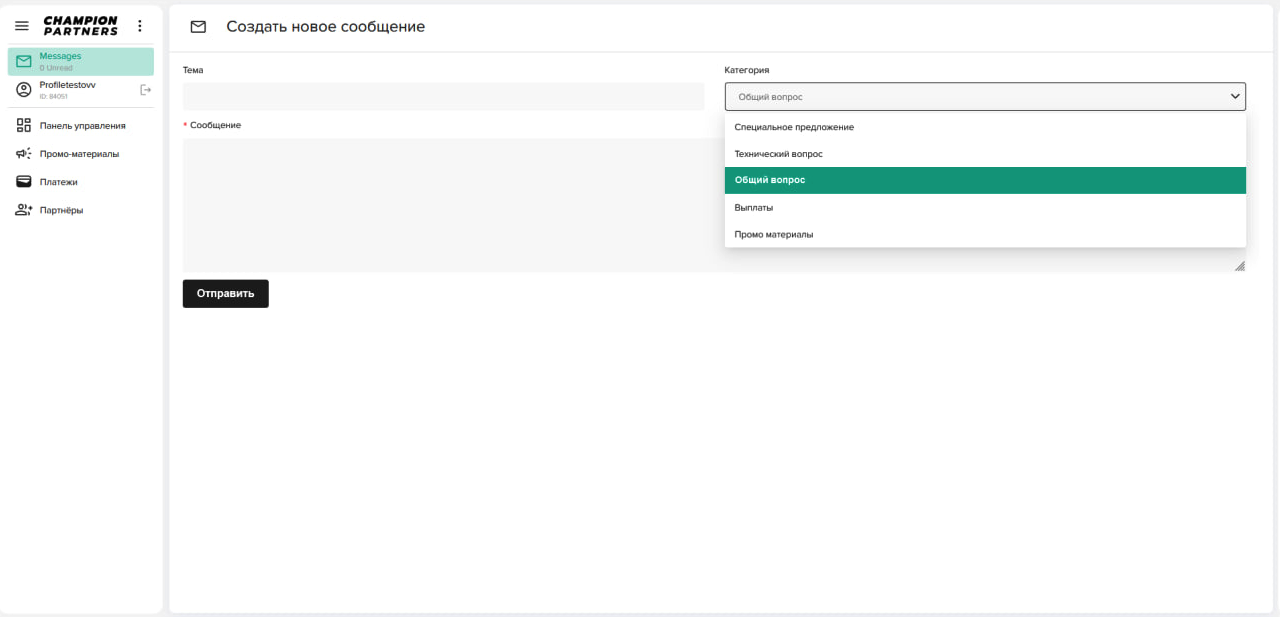Click the profile avatar icon

click(x=24, y=90)
